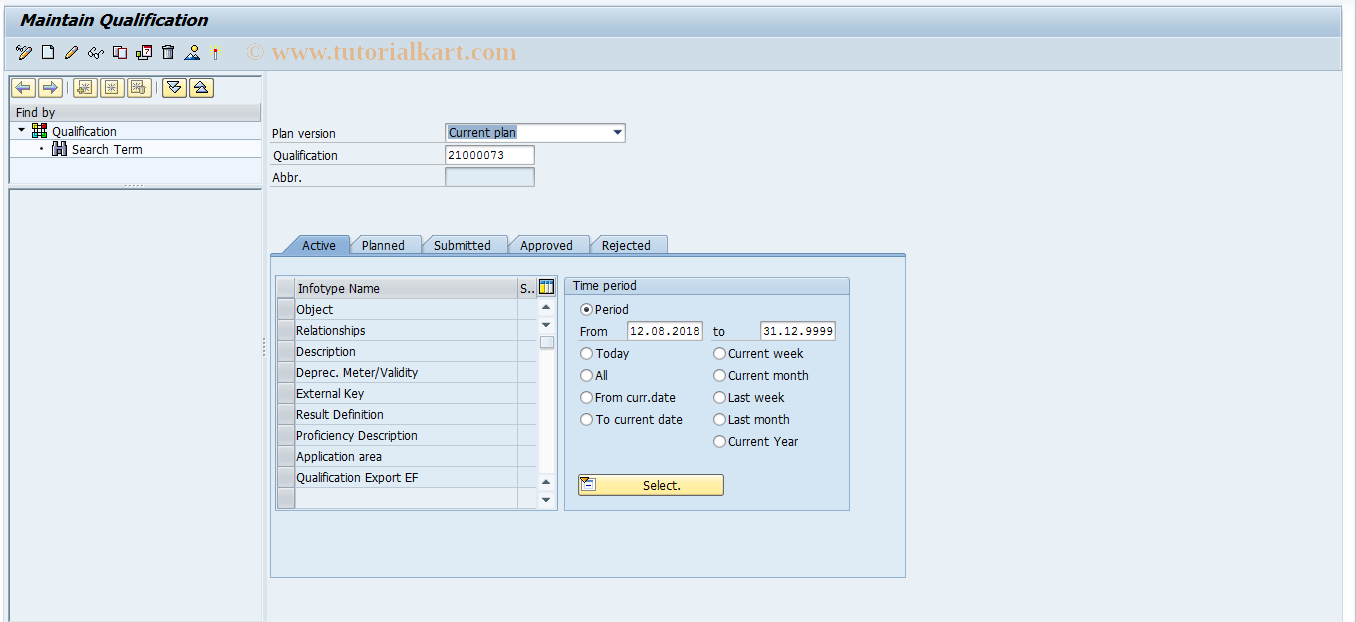Click the bottommost down arrow of the infotype scrollbar

[546, 499]
